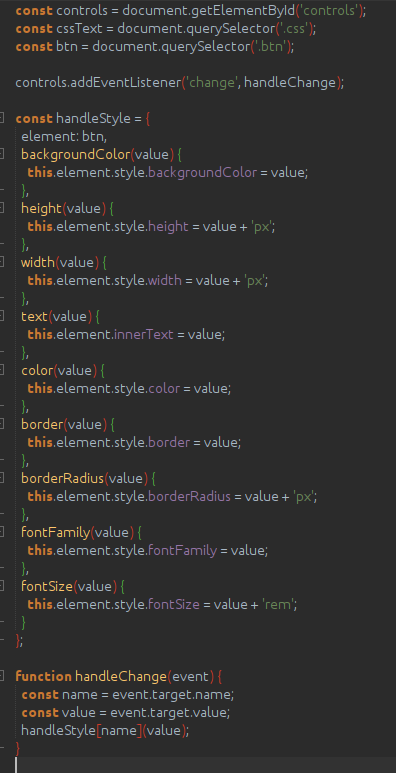396x773 pixels.
Task: Click the fontSize(value) method name
Action: tap(47, 586)
